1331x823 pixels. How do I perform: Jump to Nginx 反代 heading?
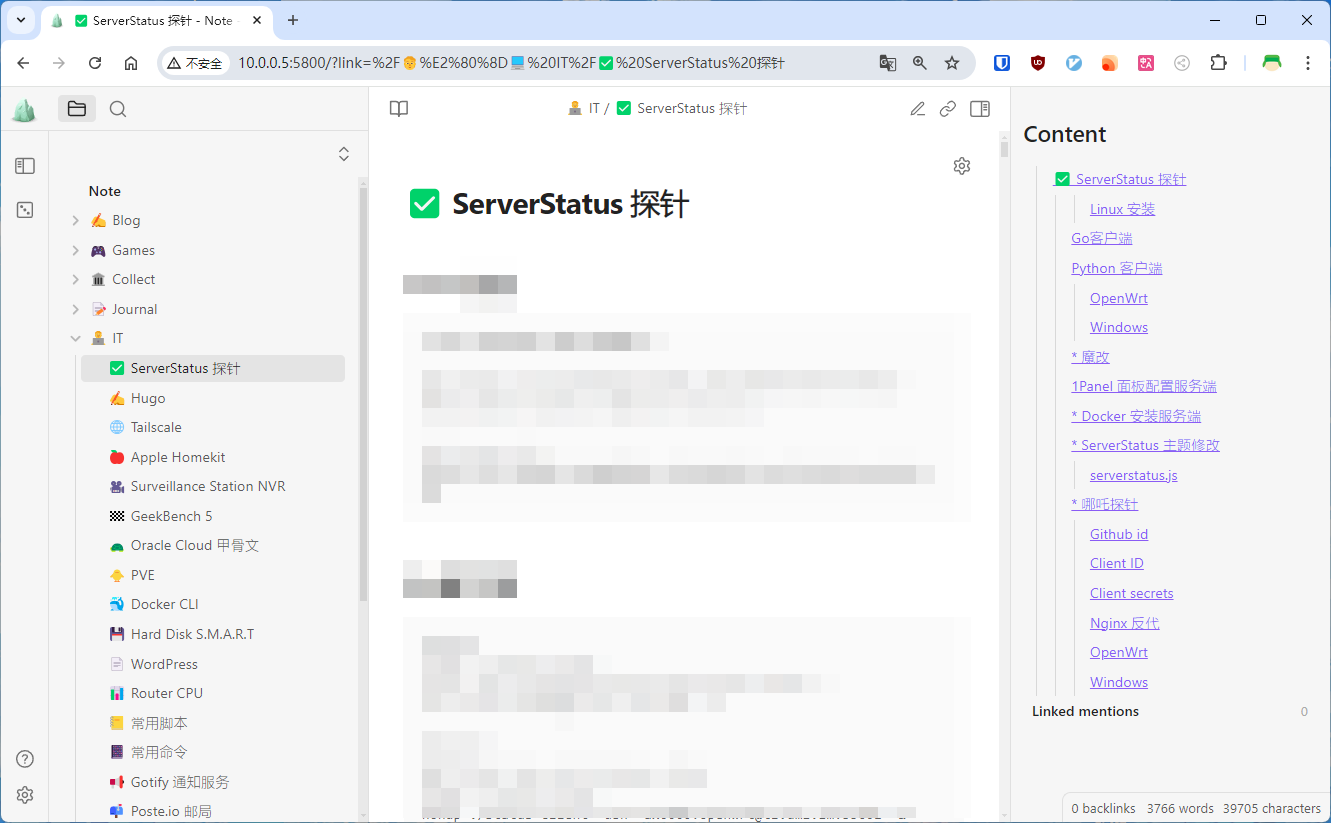pyautogui.click(x=1125, y=623)
